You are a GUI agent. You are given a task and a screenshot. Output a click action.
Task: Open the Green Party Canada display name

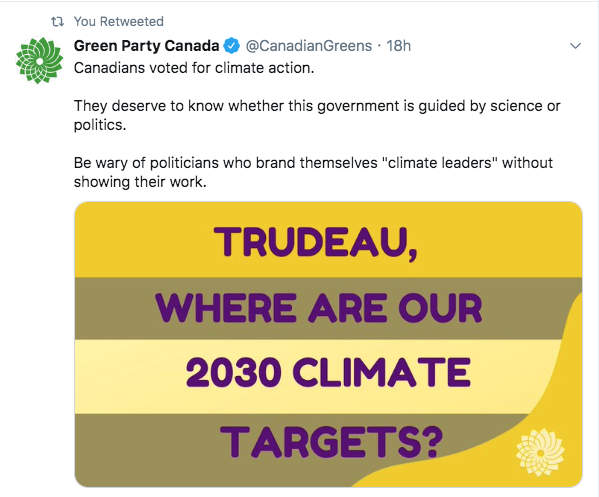[146, 46]
